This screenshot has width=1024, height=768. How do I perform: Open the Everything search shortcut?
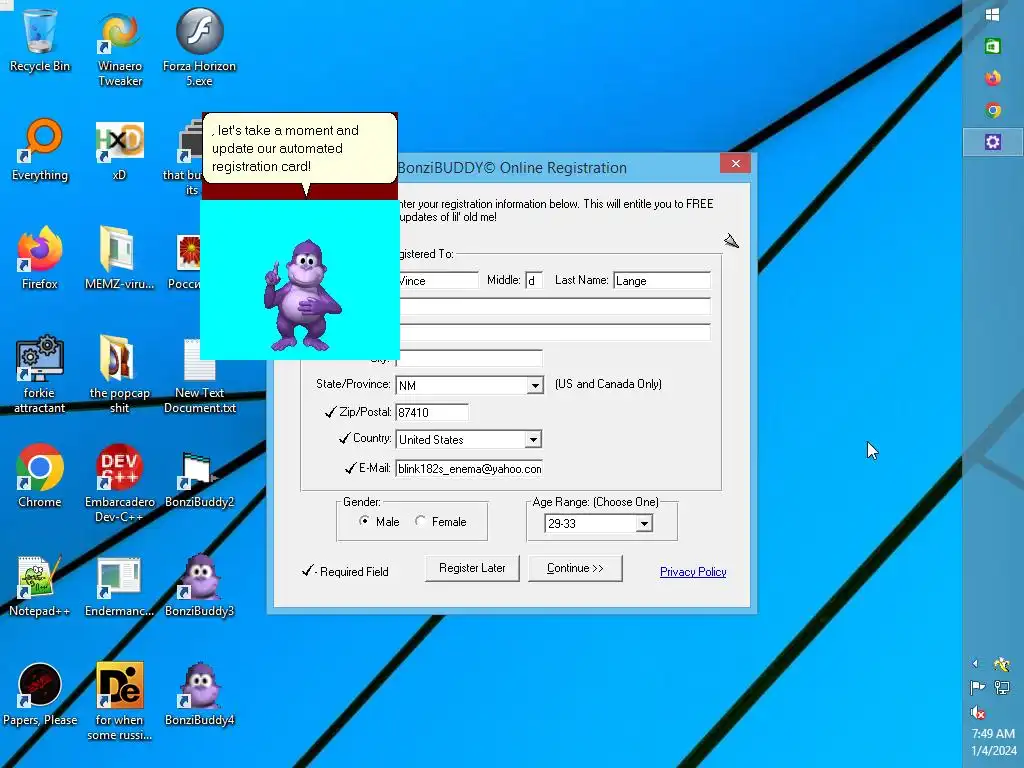(40, 149)
